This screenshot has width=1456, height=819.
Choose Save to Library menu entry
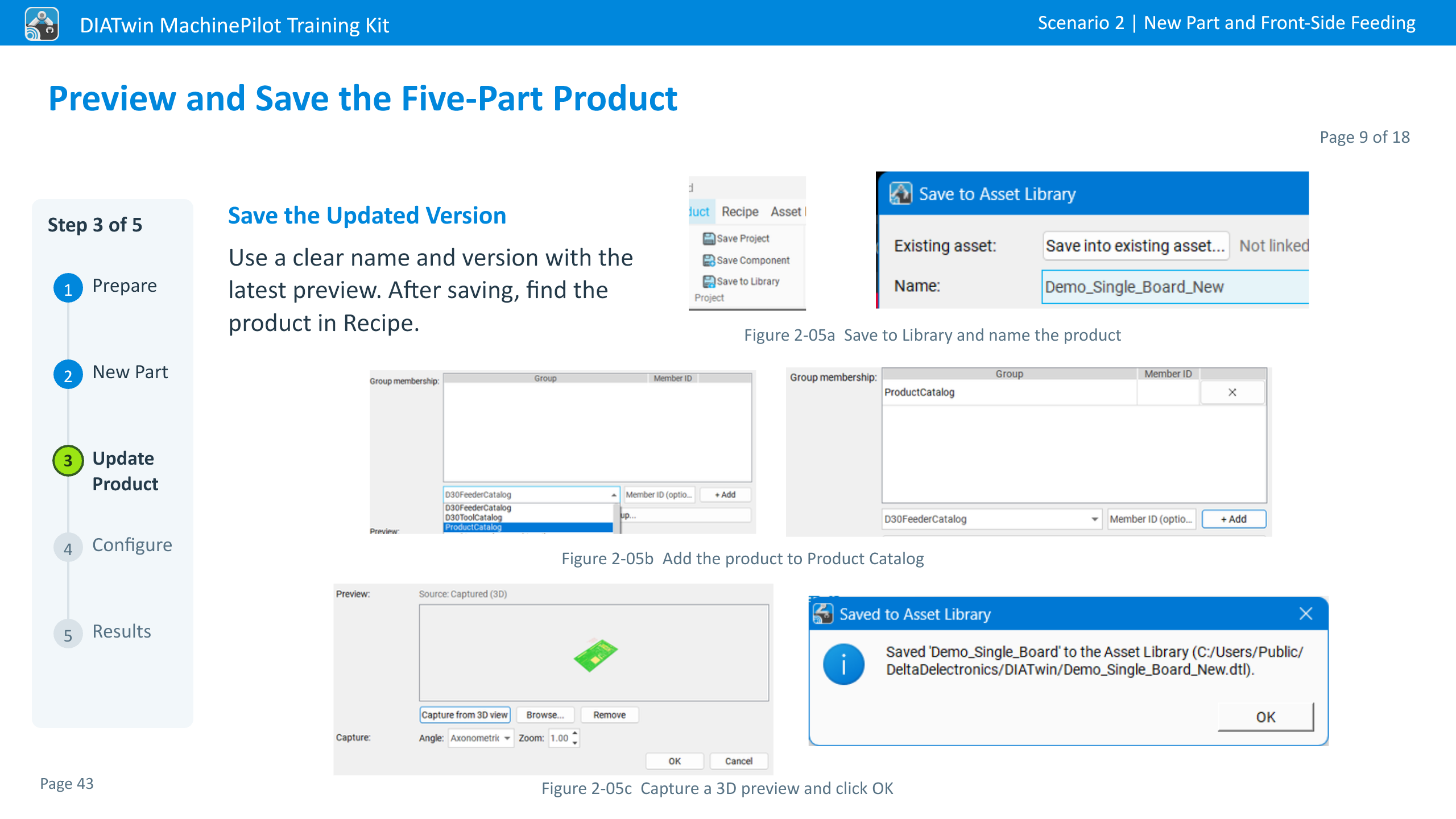click(x=741, y=282)
